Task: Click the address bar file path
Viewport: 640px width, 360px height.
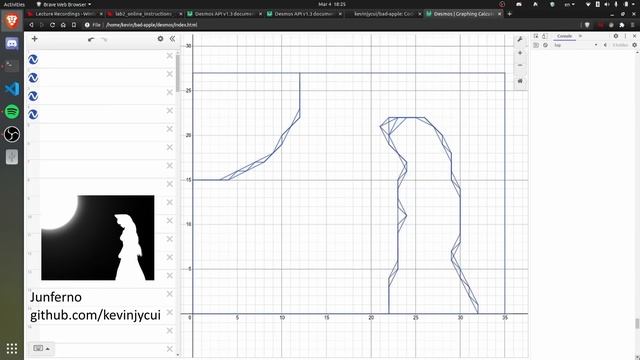Action: (151, 25)
